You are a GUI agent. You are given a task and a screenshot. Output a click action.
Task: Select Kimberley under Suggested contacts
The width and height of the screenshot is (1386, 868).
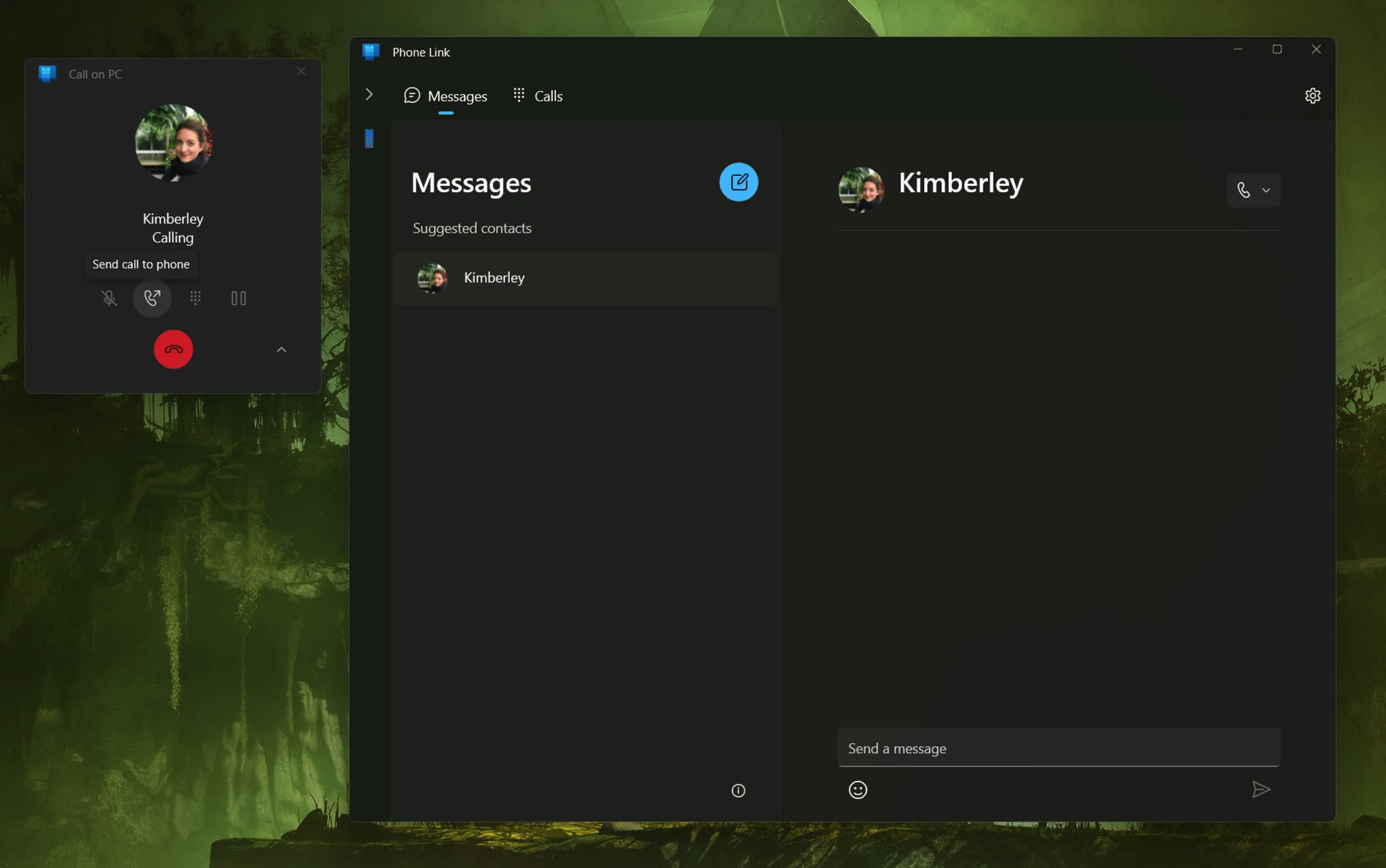494,278
